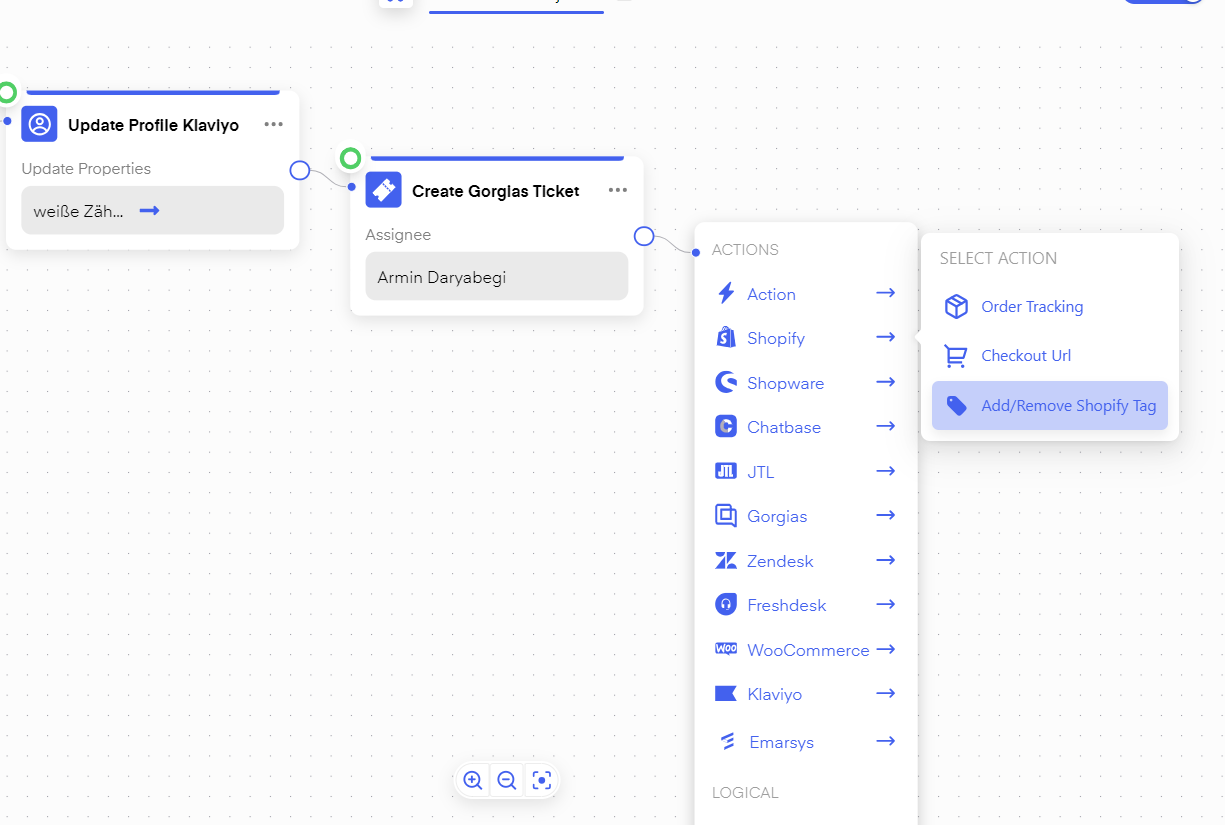Click green circle on Create Gorgias Ticket node
Image resolution: width=1225 pixels, height=825 pixels.
coord(350,158)
